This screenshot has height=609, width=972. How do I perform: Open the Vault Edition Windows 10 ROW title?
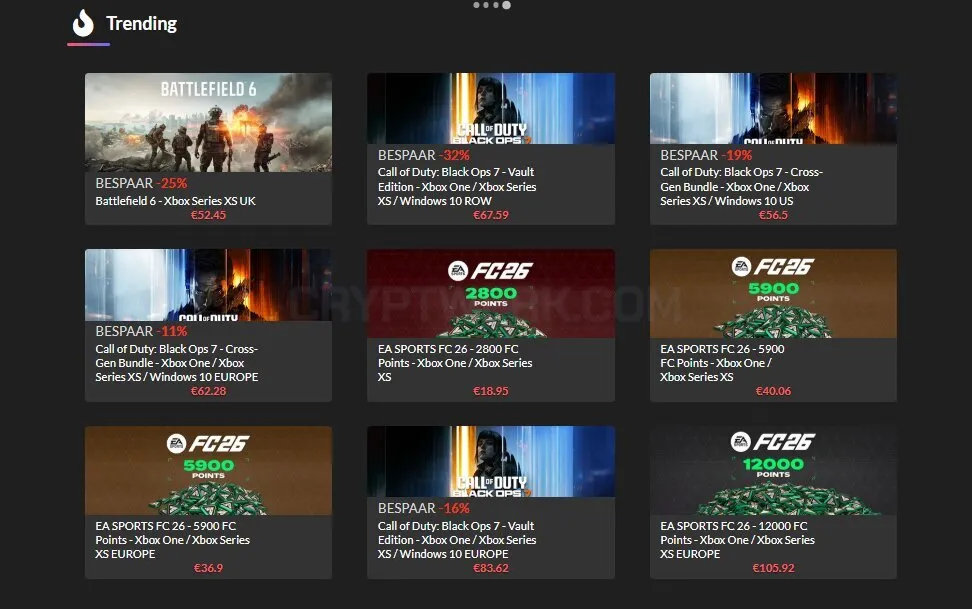457,186
